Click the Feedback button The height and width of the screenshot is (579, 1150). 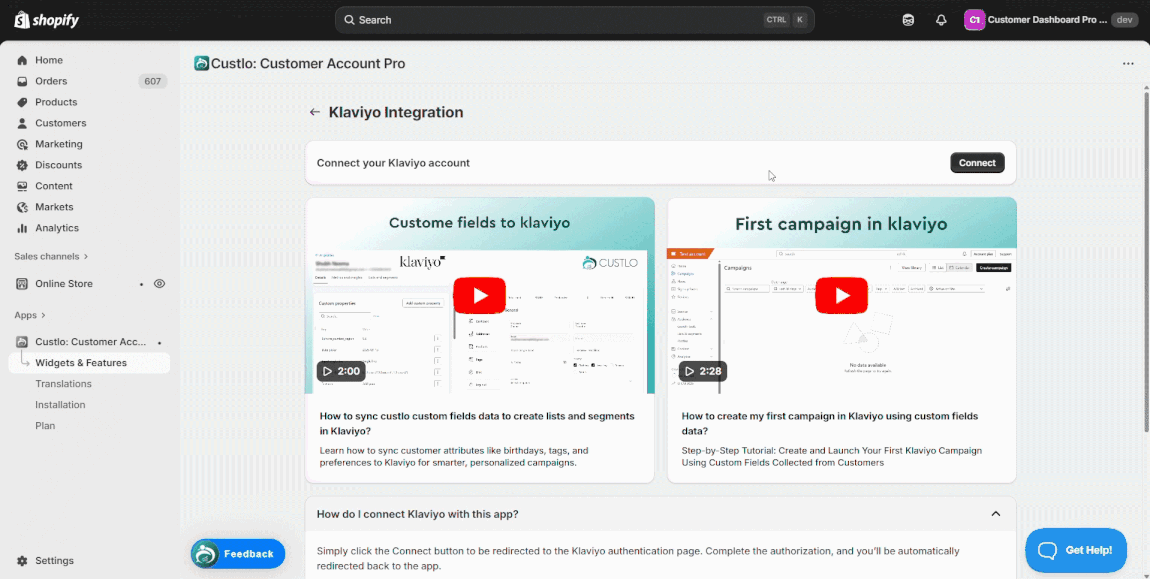point(238,554)
